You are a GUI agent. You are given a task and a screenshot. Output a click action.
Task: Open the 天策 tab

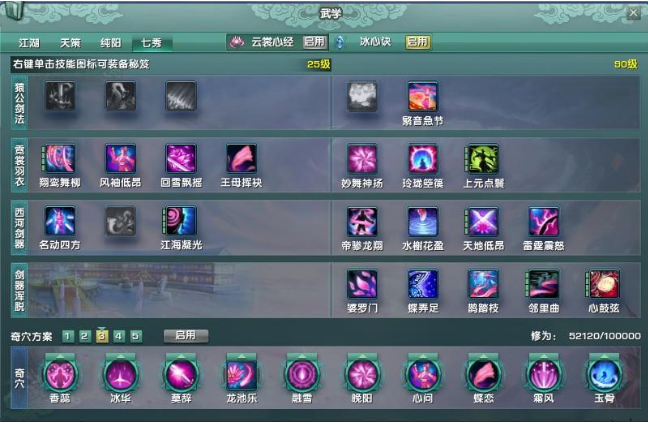pos(70,43)
